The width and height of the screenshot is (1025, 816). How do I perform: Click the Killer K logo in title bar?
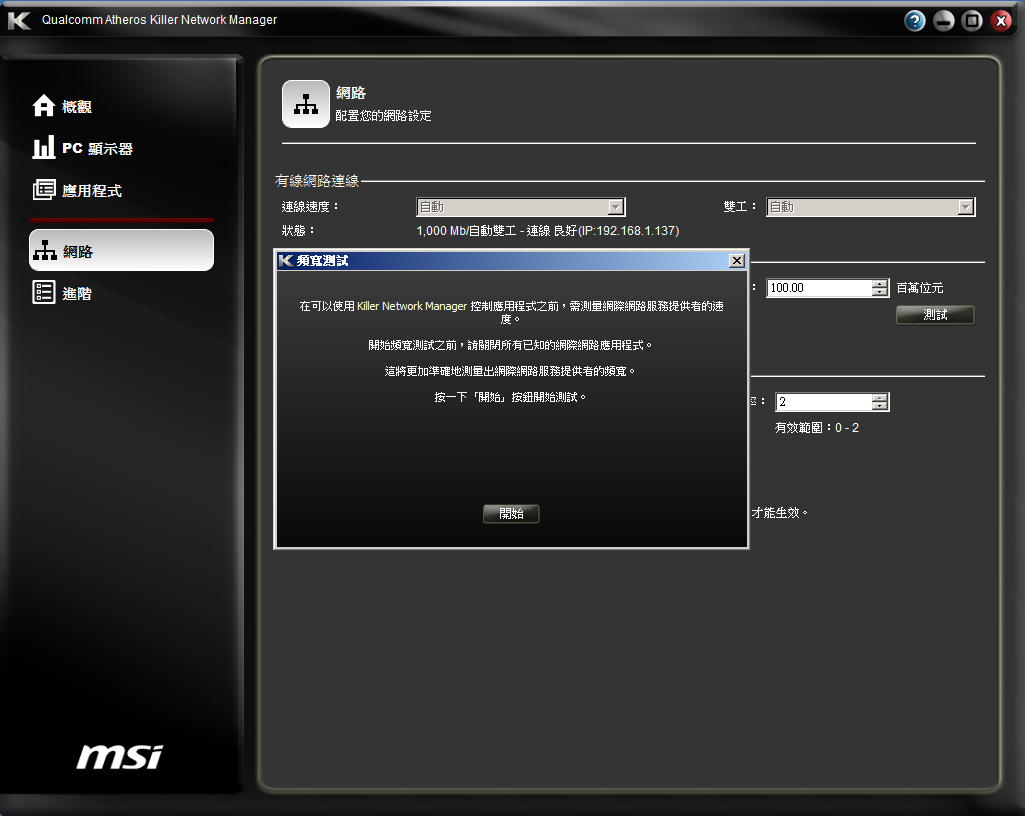[x=19, y=20]
